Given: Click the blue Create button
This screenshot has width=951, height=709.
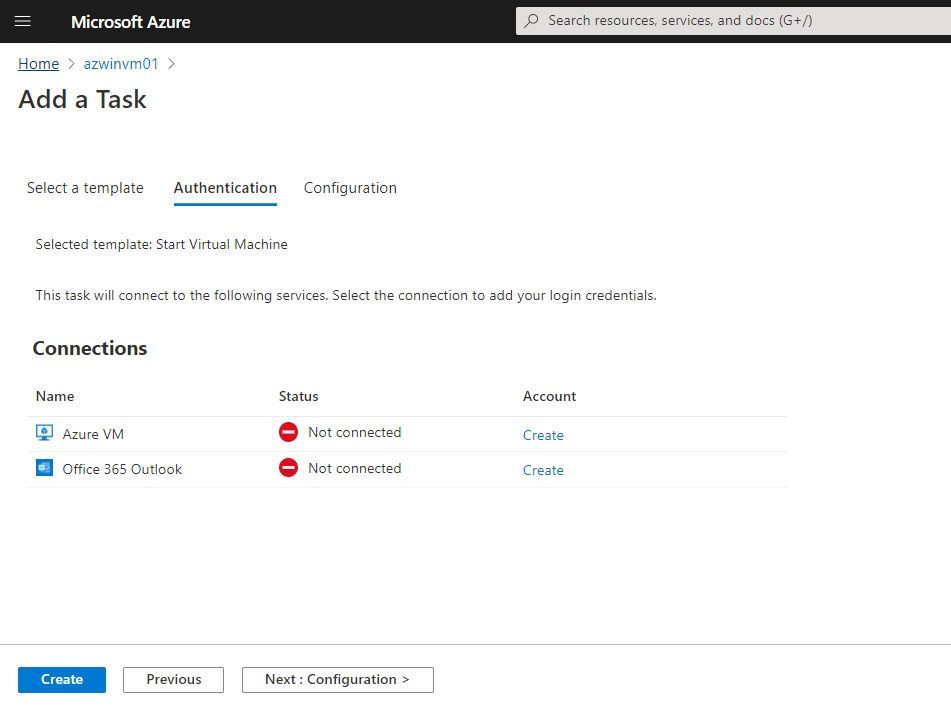Looking at the screenshot, I should click(62, 679).
